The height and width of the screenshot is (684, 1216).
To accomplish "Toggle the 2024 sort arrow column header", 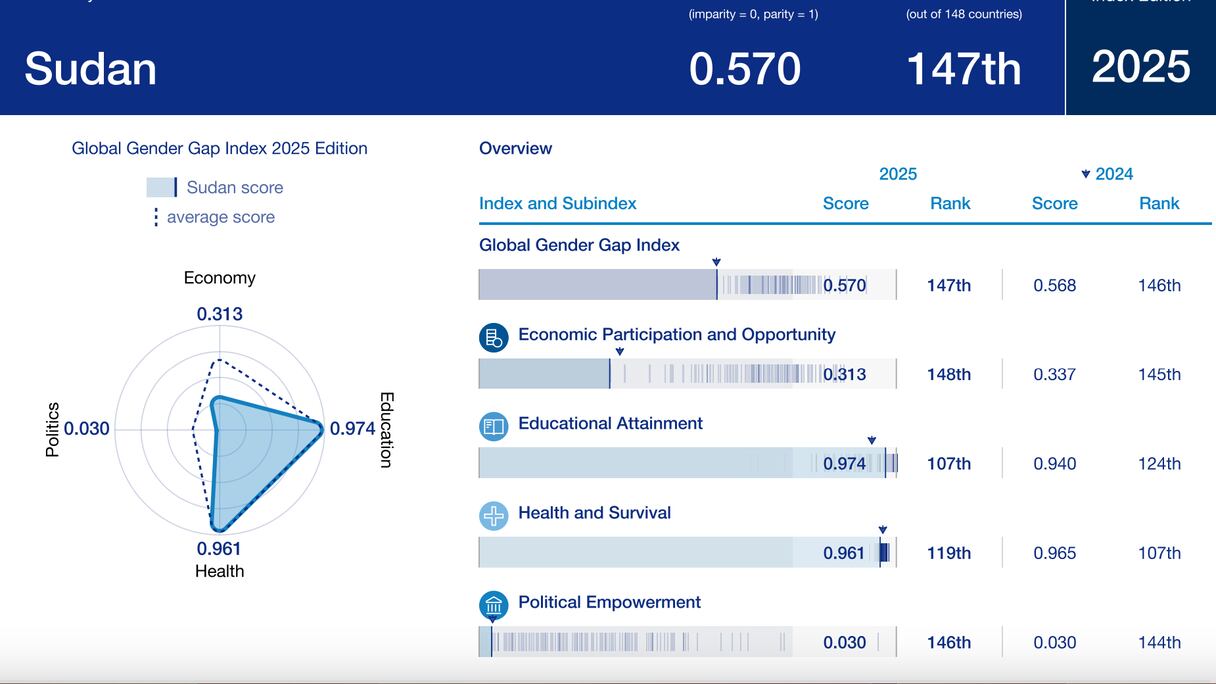I will point(1106,174).
